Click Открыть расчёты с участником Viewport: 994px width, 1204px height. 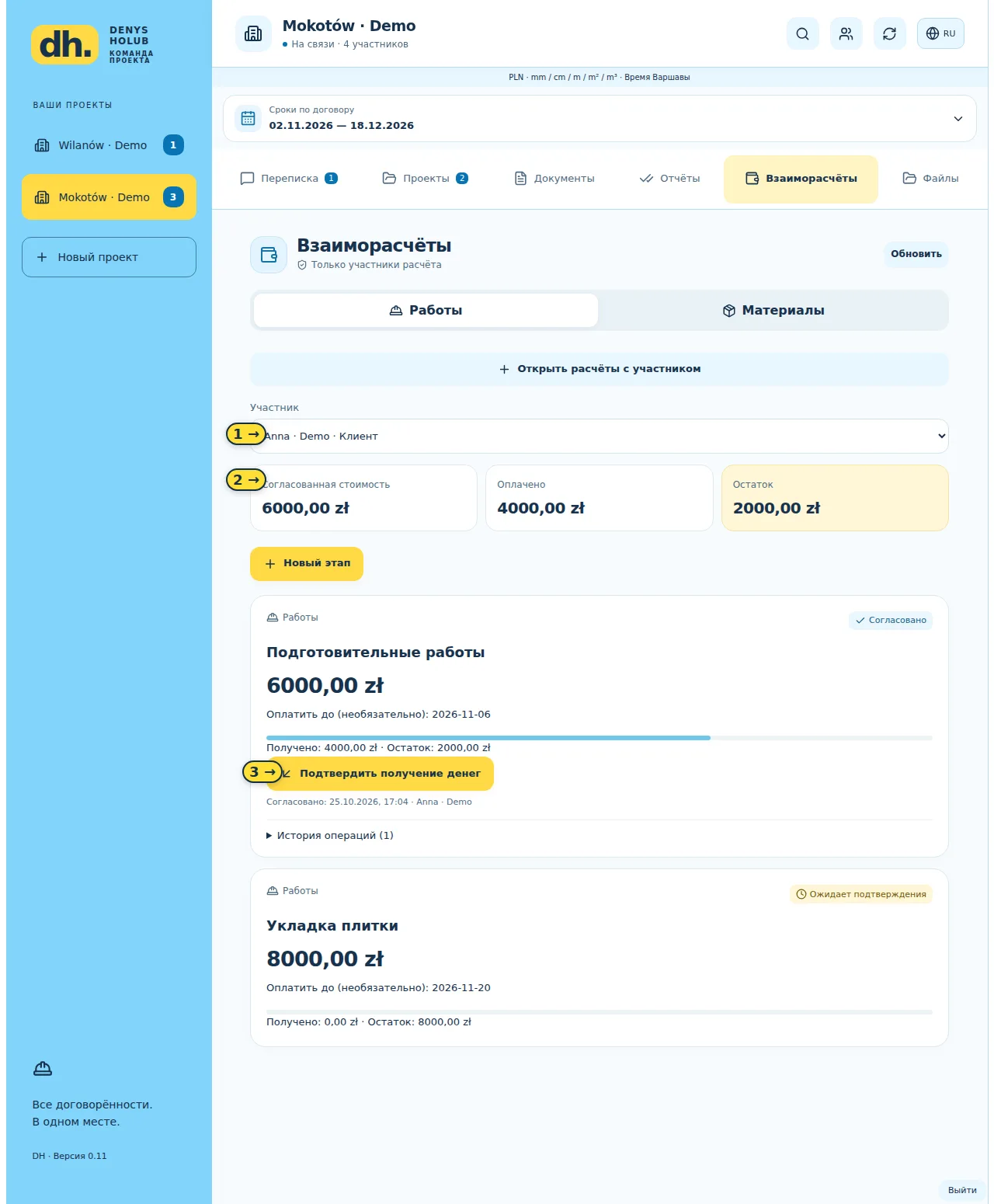600,369
